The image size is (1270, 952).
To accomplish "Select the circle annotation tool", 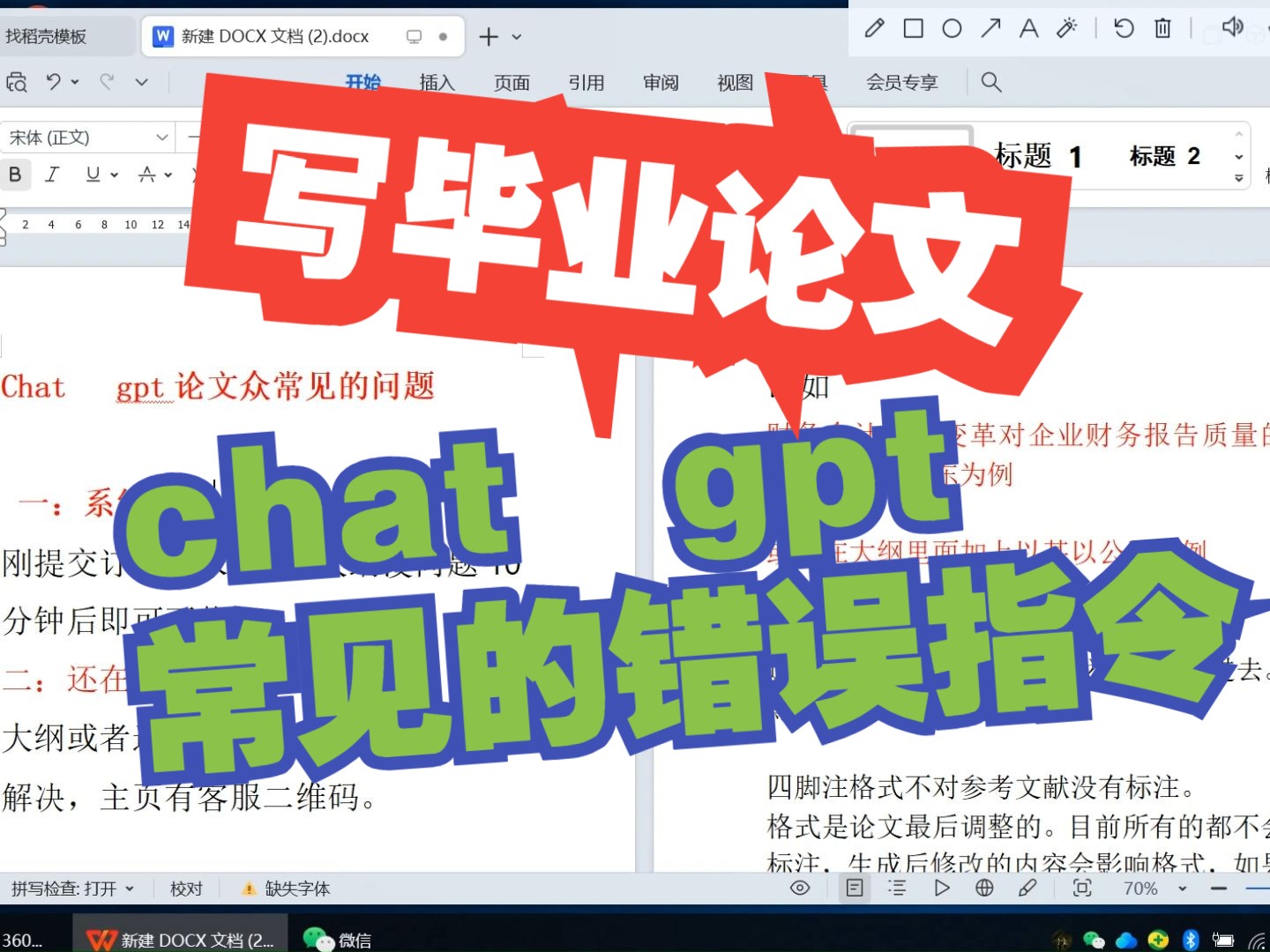I will click(x=952, y=29).
